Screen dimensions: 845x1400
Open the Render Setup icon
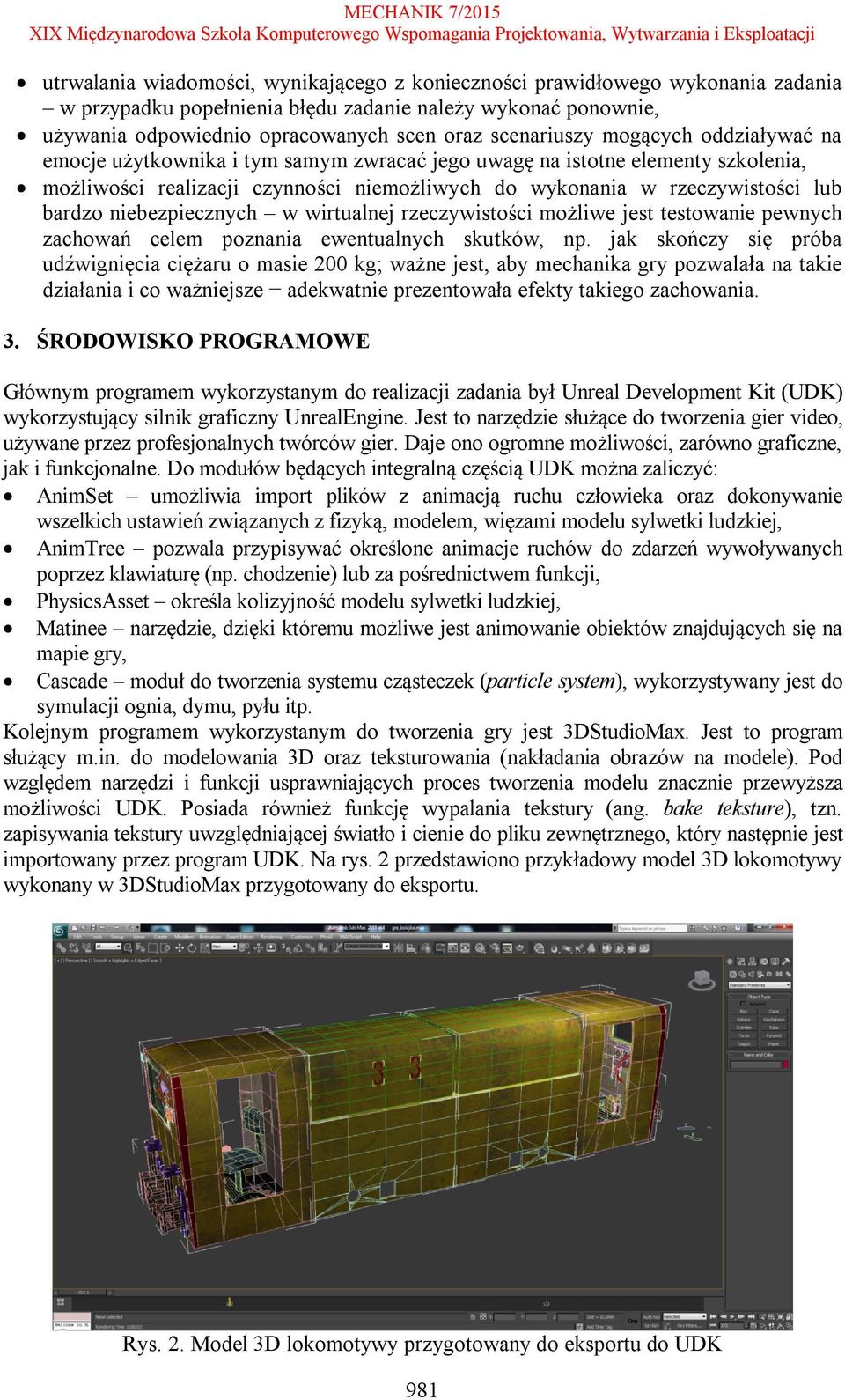click(495, 947)
